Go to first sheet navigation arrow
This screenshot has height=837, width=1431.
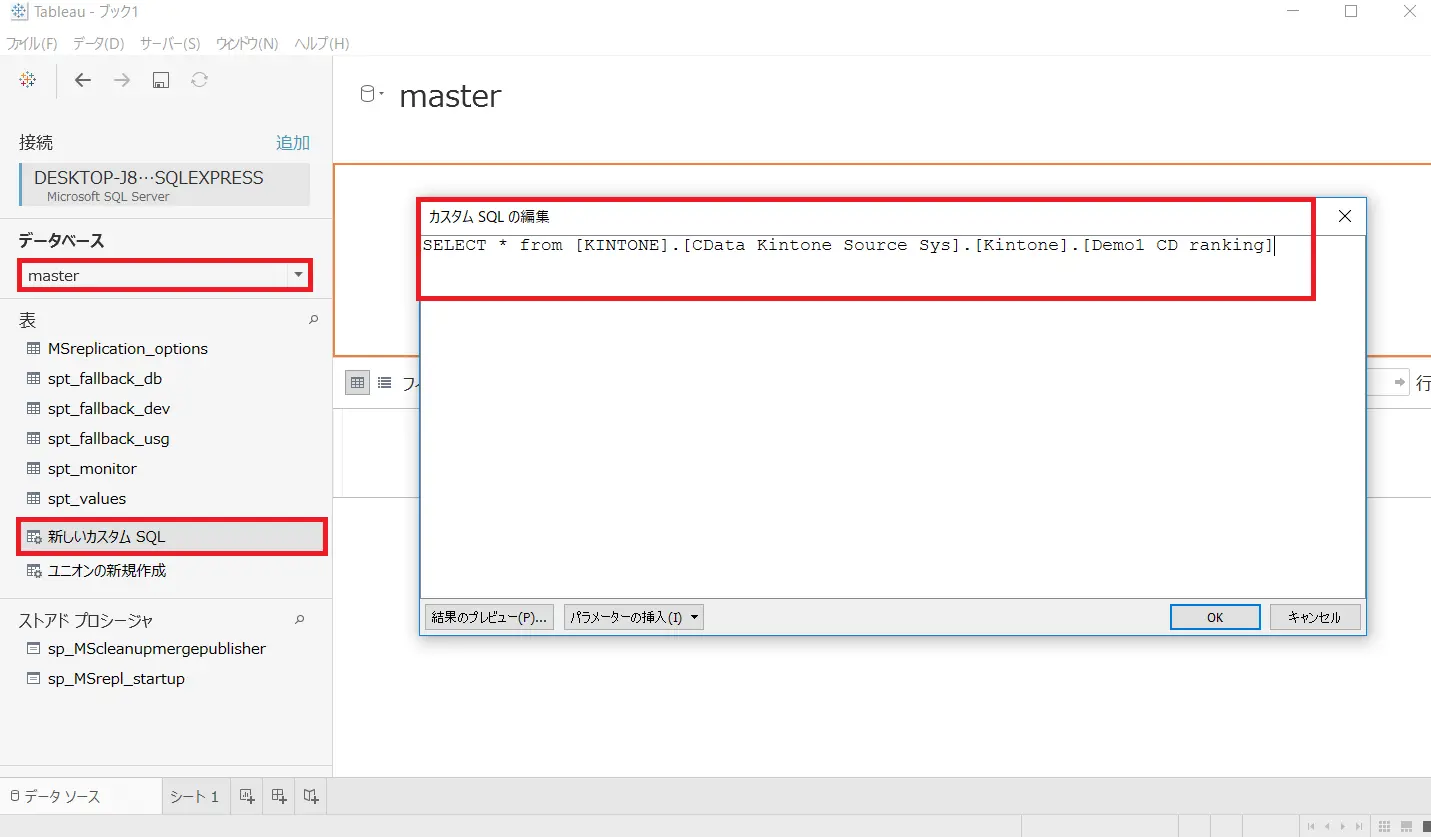(1312, 826)
